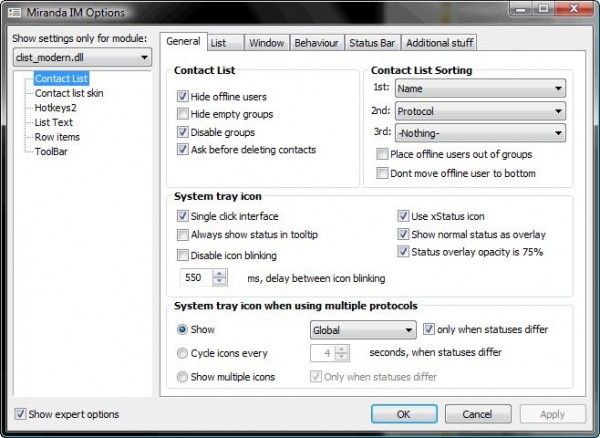Click the cycle seconds field showing 4

[x=323, y=353]
